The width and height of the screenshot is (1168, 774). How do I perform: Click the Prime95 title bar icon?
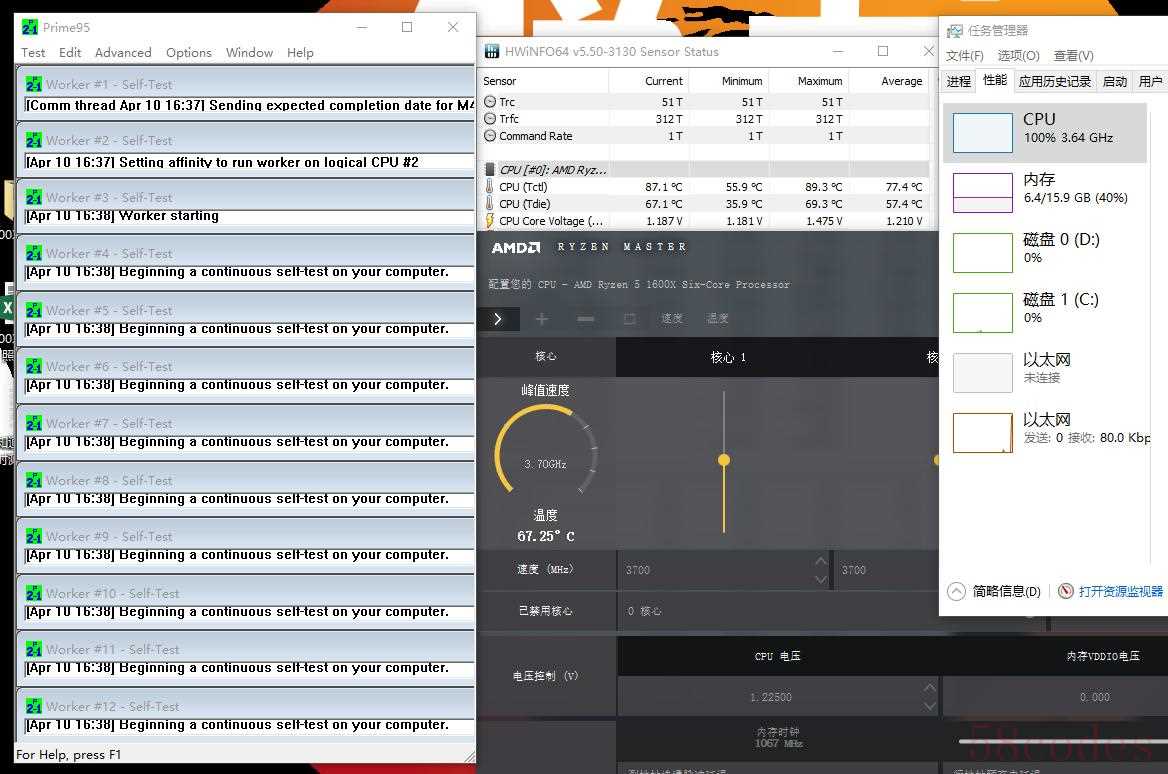click(x=30, y=28)
